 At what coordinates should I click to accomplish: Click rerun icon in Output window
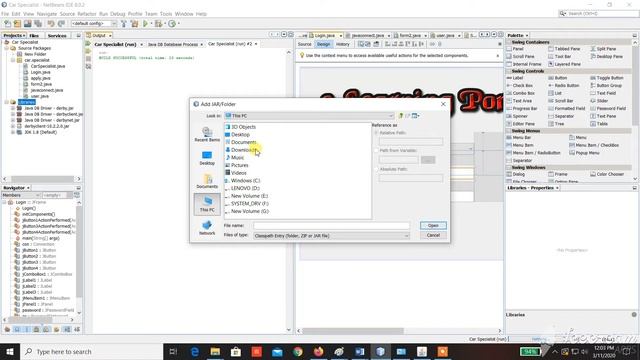point(88,44)
